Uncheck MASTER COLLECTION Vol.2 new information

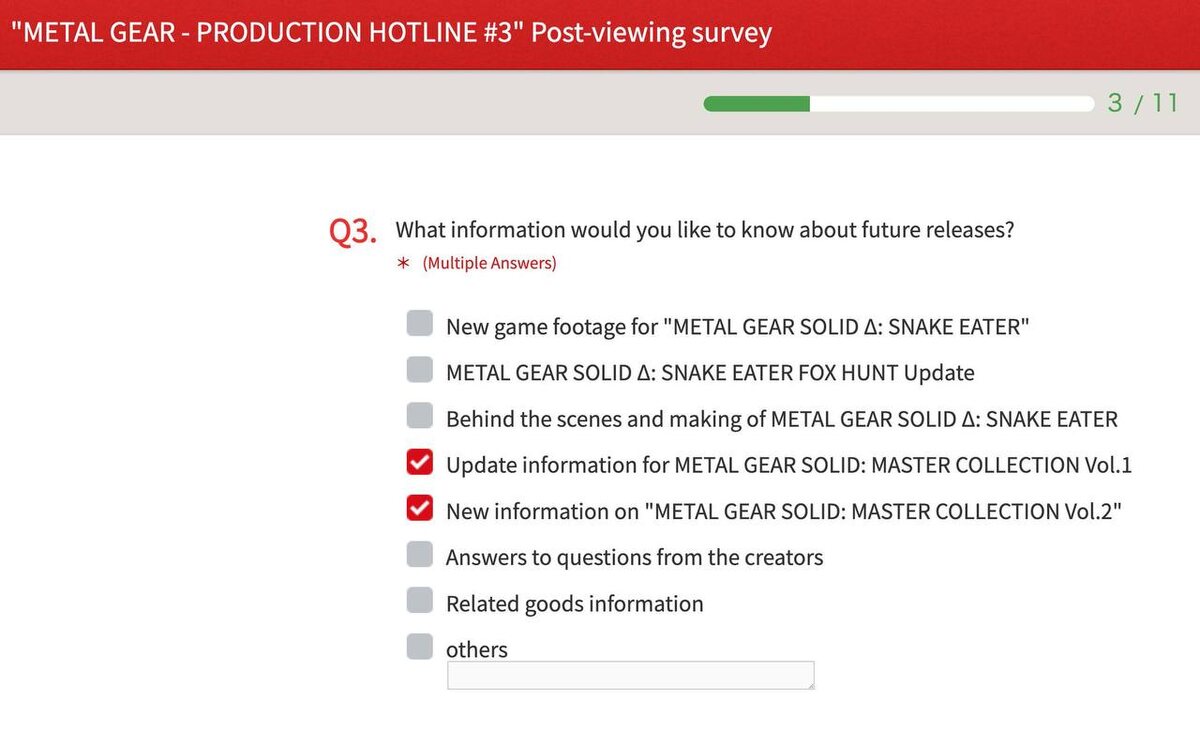point(420,508)
